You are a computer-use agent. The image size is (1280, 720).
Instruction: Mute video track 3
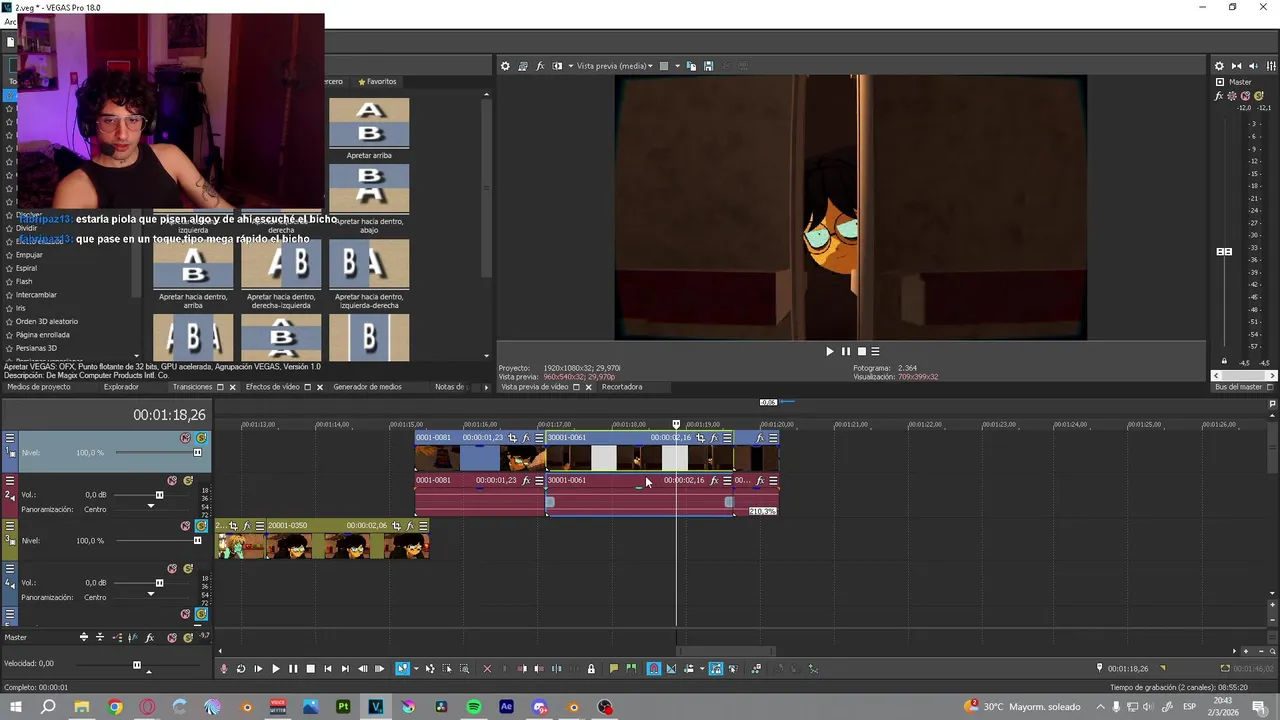[185, 526]
